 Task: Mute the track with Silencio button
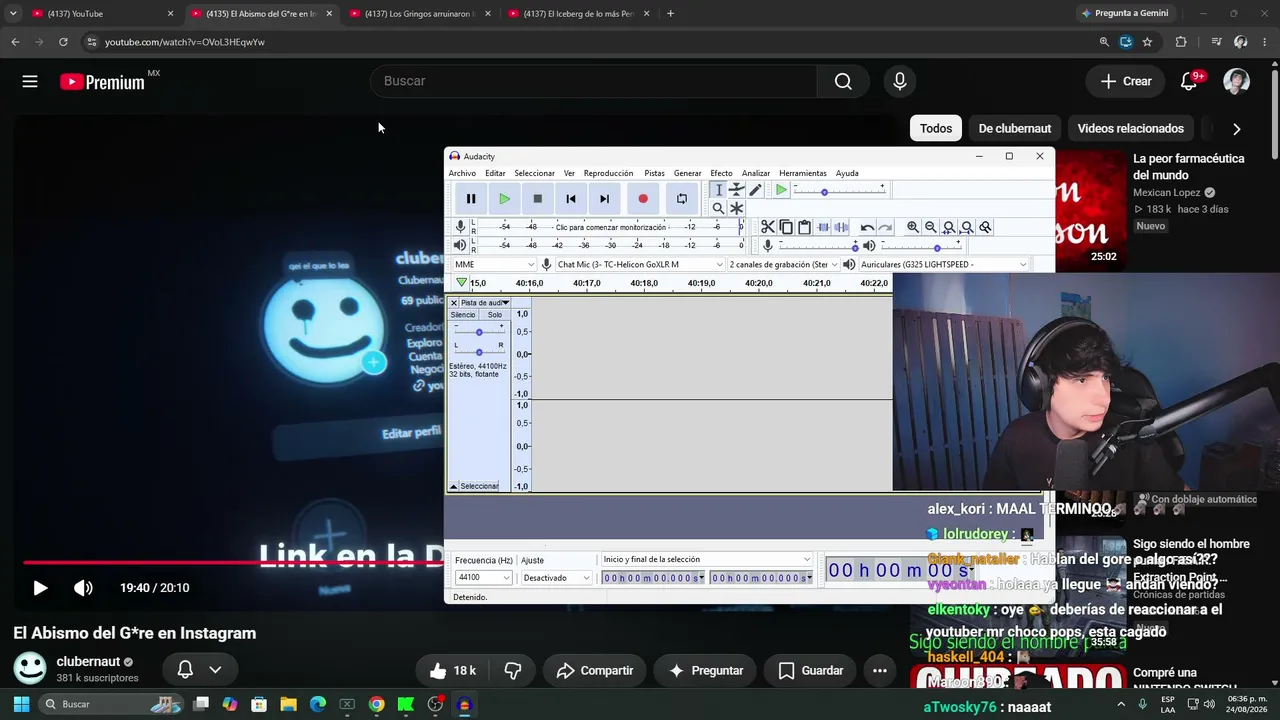pos(463,315)
